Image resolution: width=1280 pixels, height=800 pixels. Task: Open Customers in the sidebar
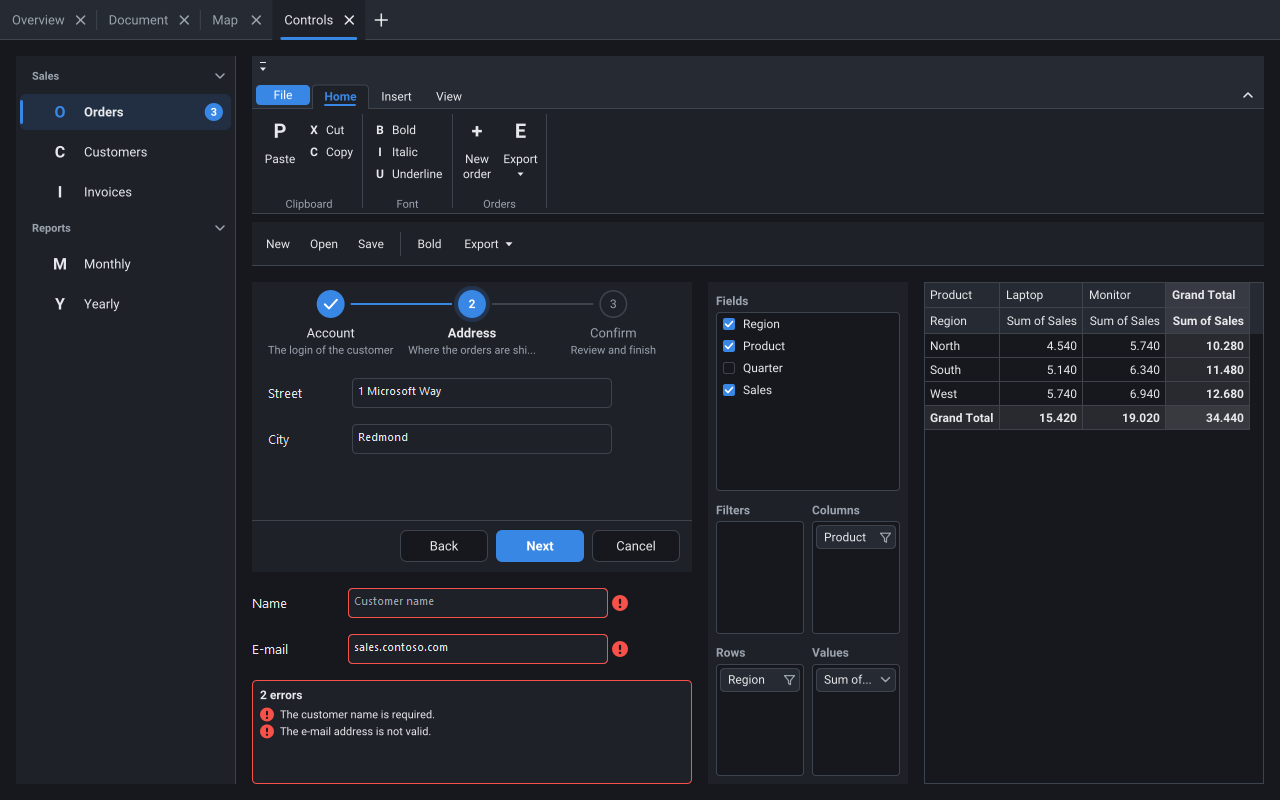click(x=126, y=152)
